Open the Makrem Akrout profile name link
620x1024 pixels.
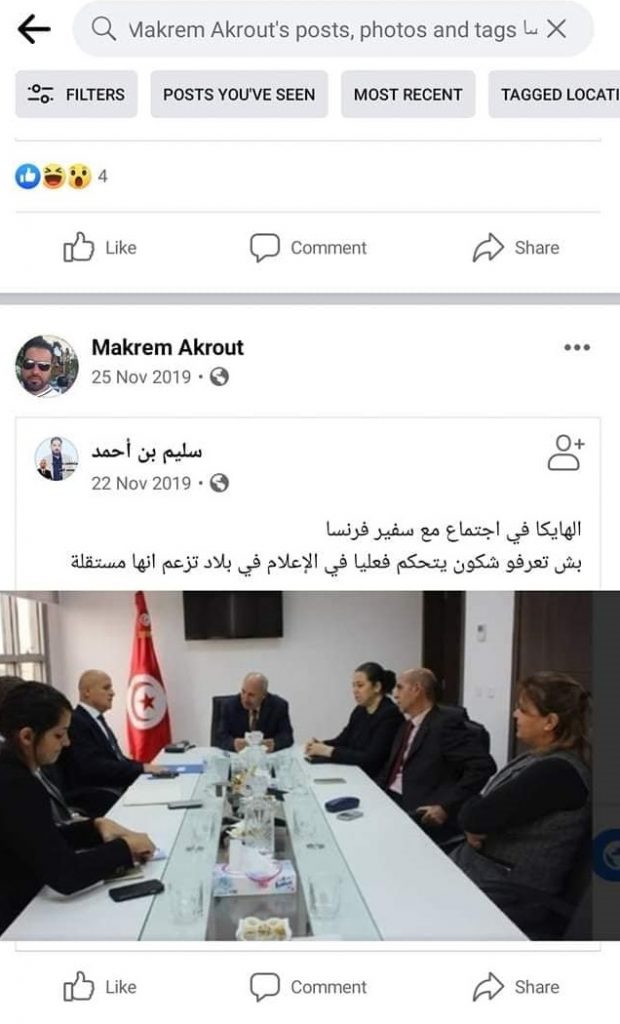coord(167,347)
